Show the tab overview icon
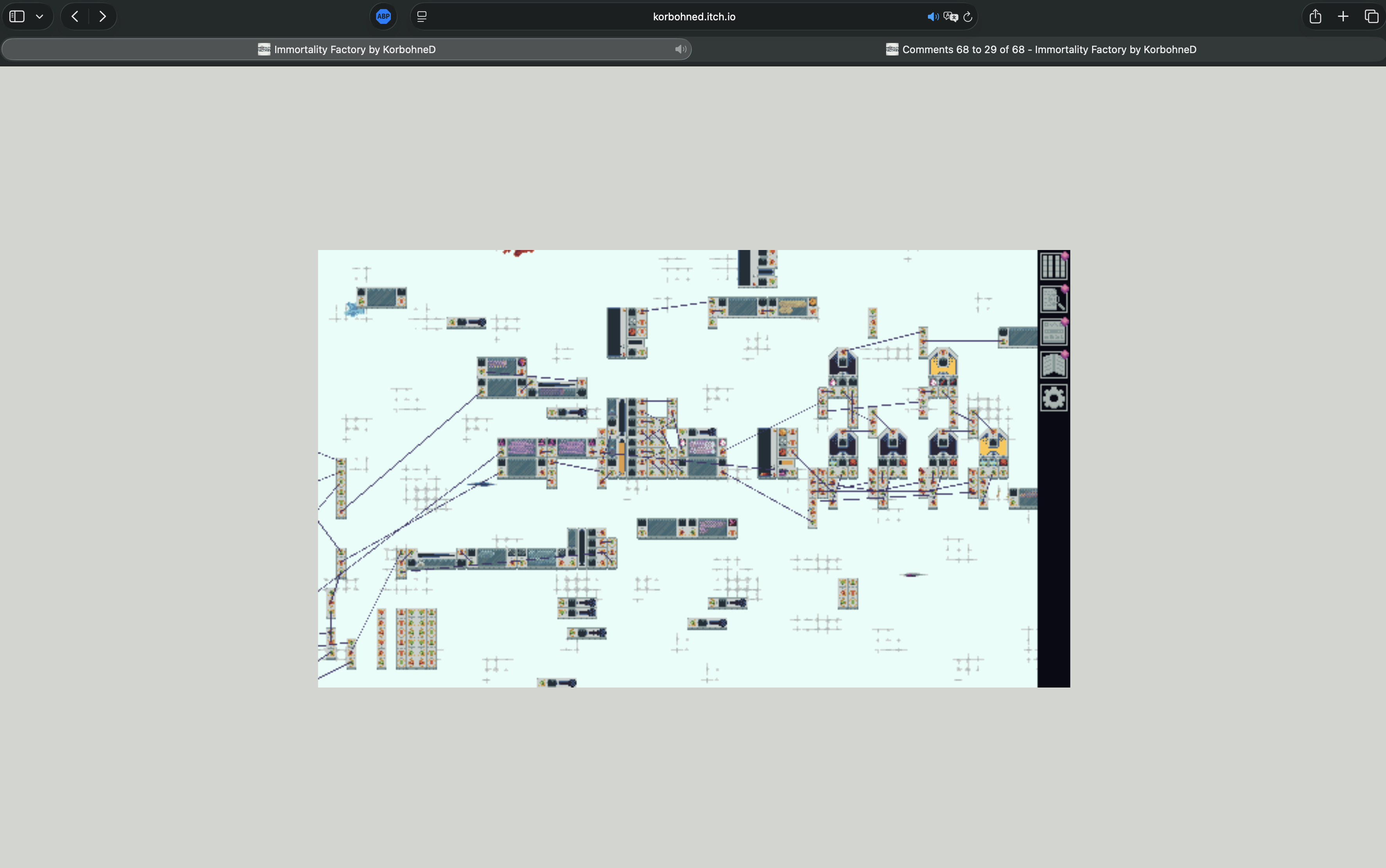 1371,17
